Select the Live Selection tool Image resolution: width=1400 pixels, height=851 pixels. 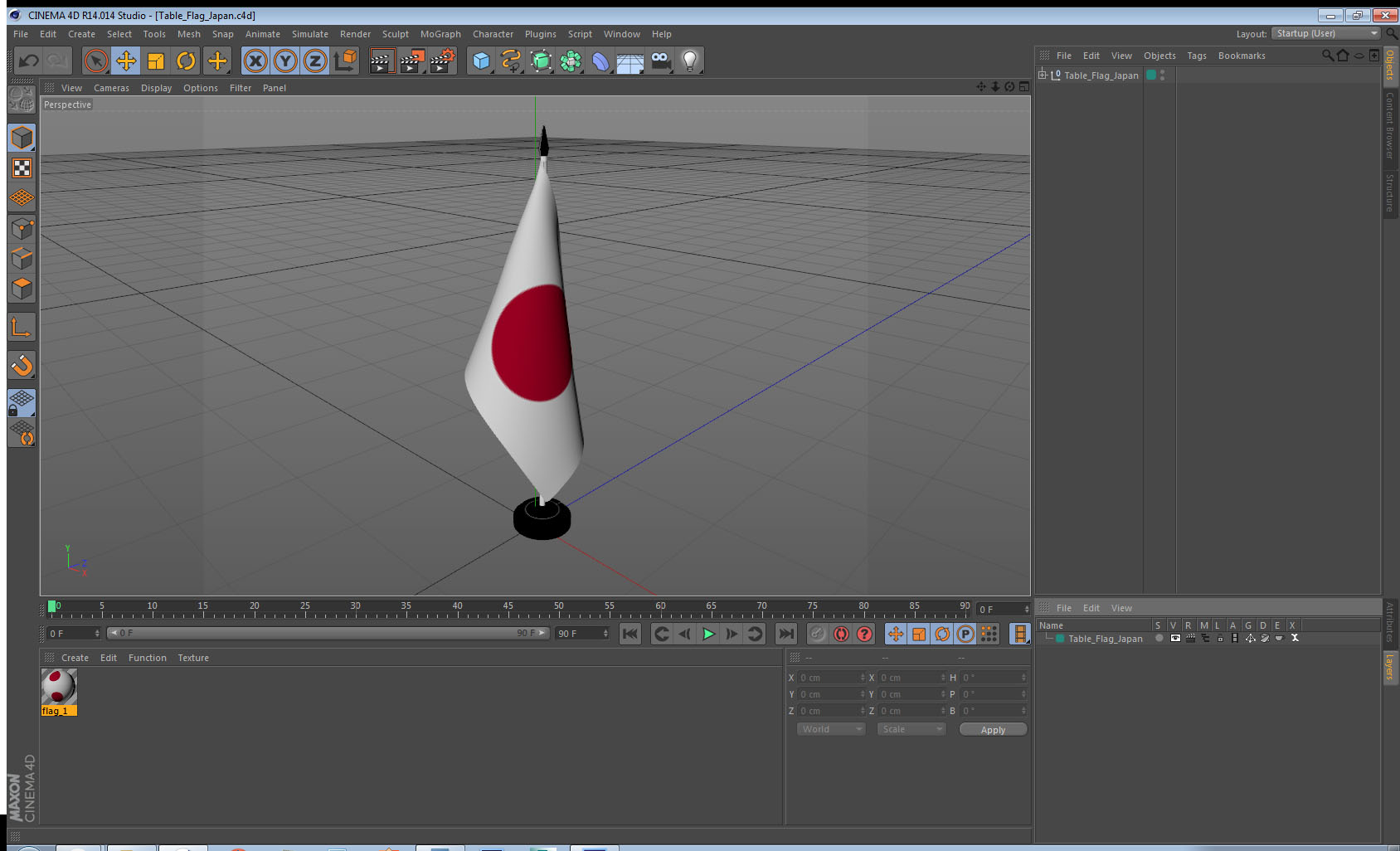[x=96, y=61]
